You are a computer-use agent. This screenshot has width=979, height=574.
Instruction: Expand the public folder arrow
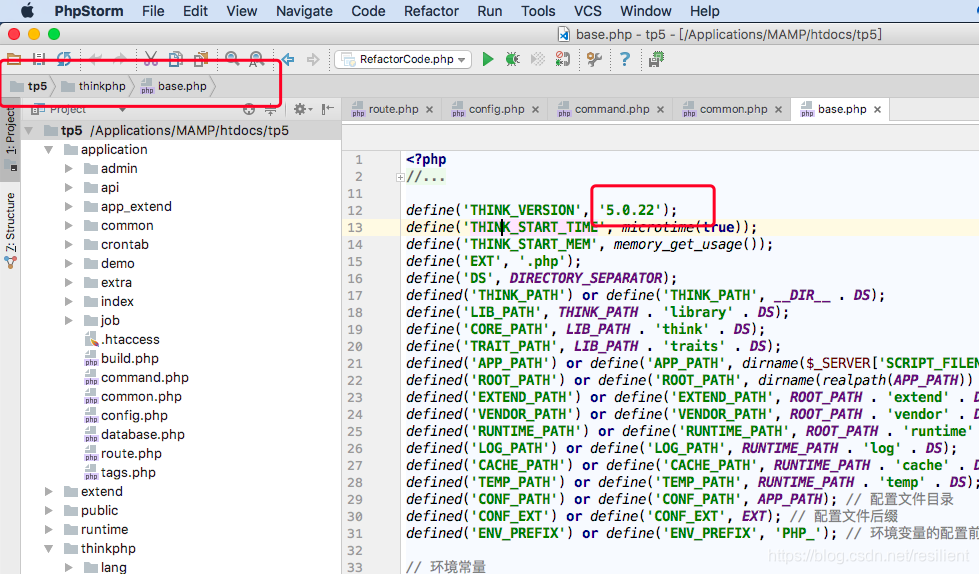click(x=49, y=511)
